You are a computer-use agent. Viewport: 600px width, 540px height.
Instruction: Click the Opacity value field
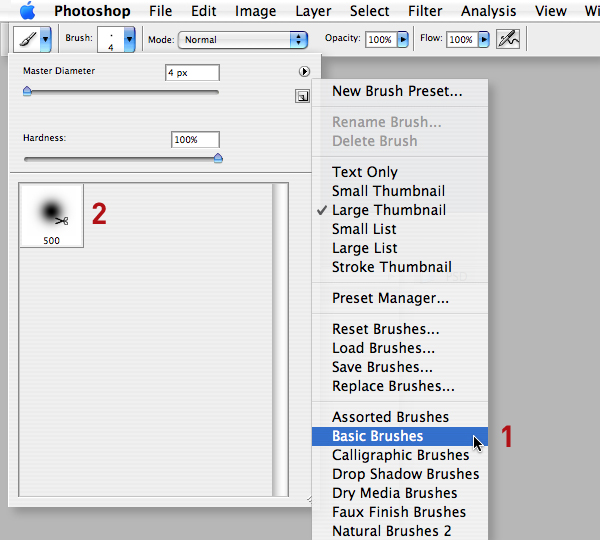[x=381, y=39]
